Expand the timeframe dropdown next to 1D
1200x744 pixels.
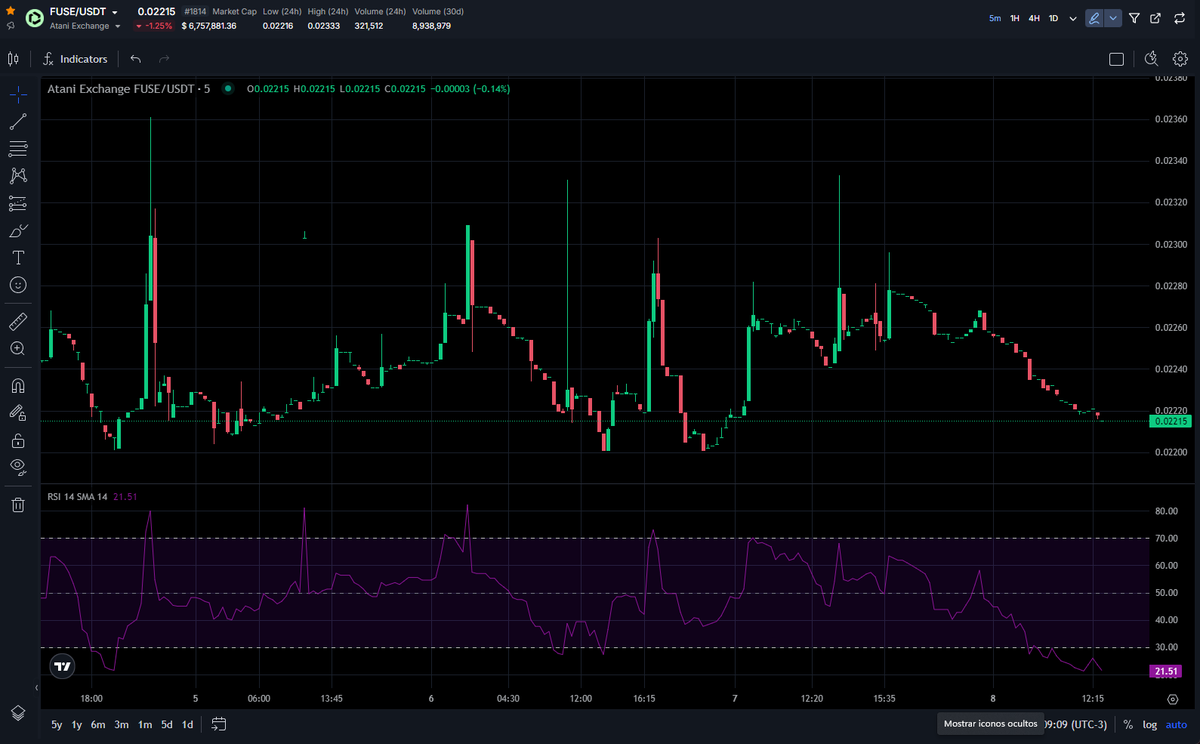click(1071, 18)
